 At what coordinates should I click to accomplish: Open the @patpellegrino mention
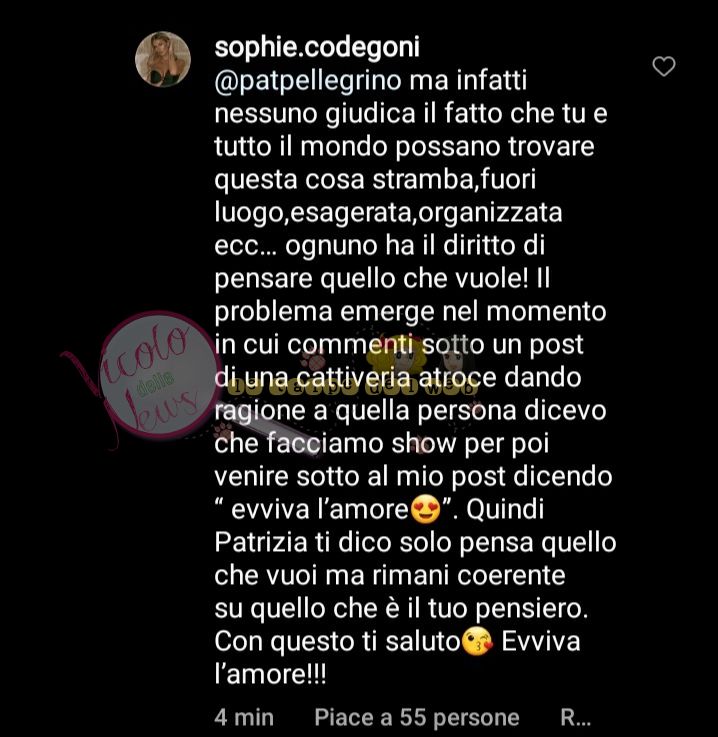pyautogui.click(x=308, y=81)
